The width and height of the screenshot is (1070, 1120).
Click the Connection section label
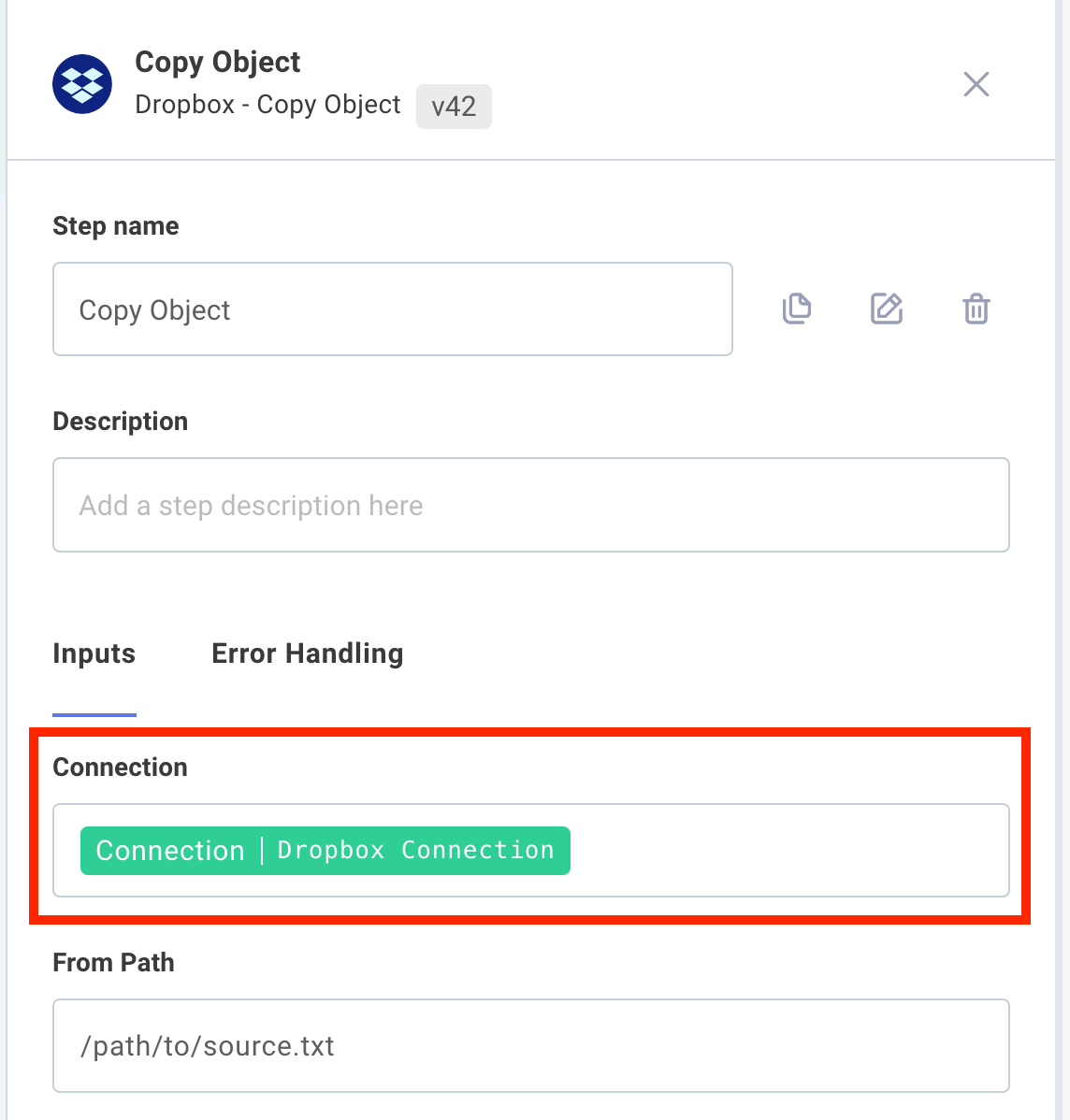(120, 767)
